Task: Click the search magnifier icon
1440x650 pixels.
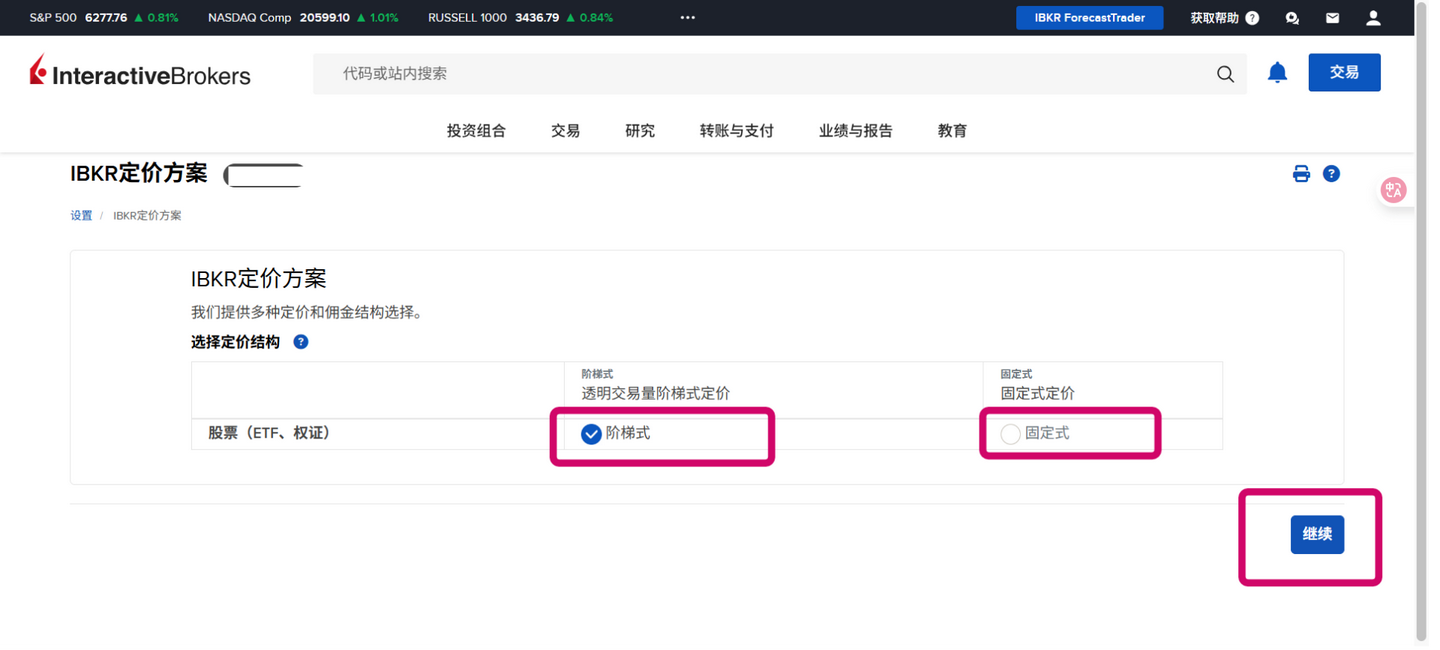Action: (1225, 73)
